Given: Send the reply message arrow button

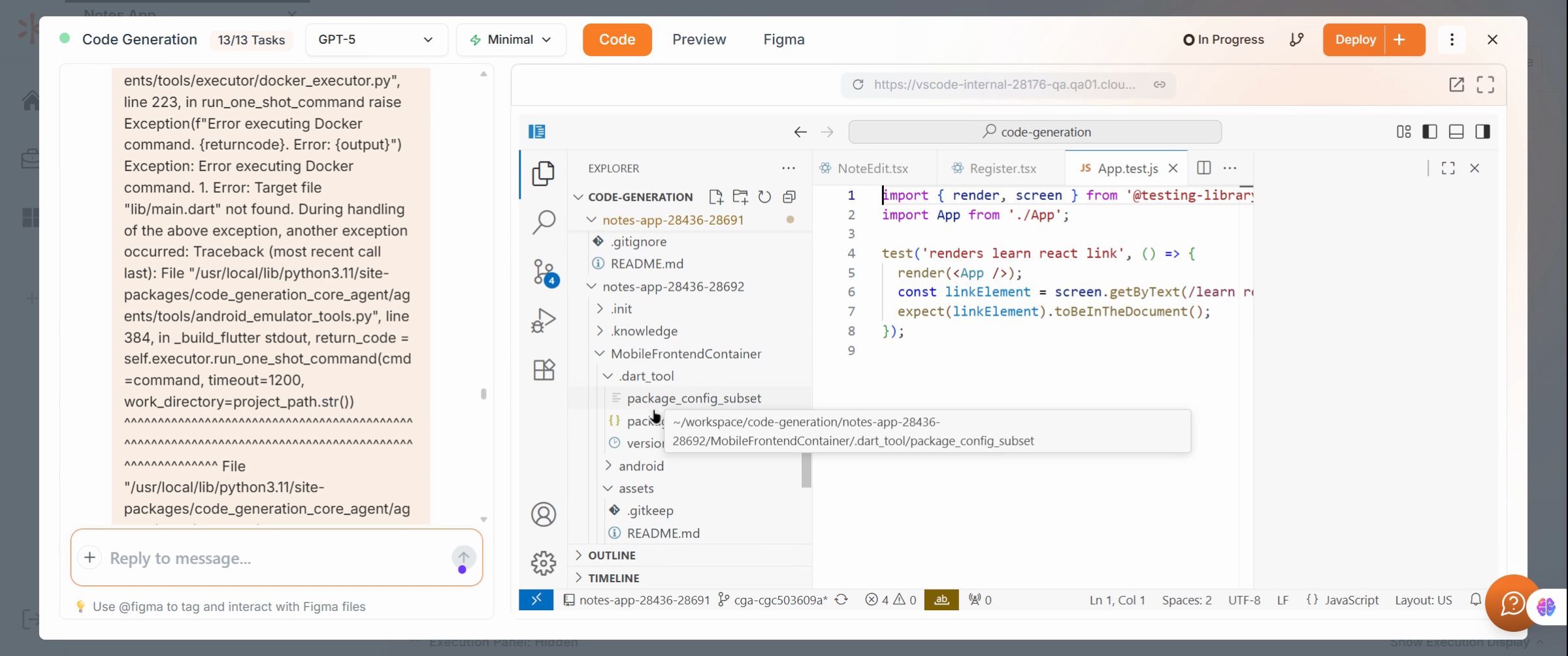Looking at the screenshot, I should tap(463, 557).
